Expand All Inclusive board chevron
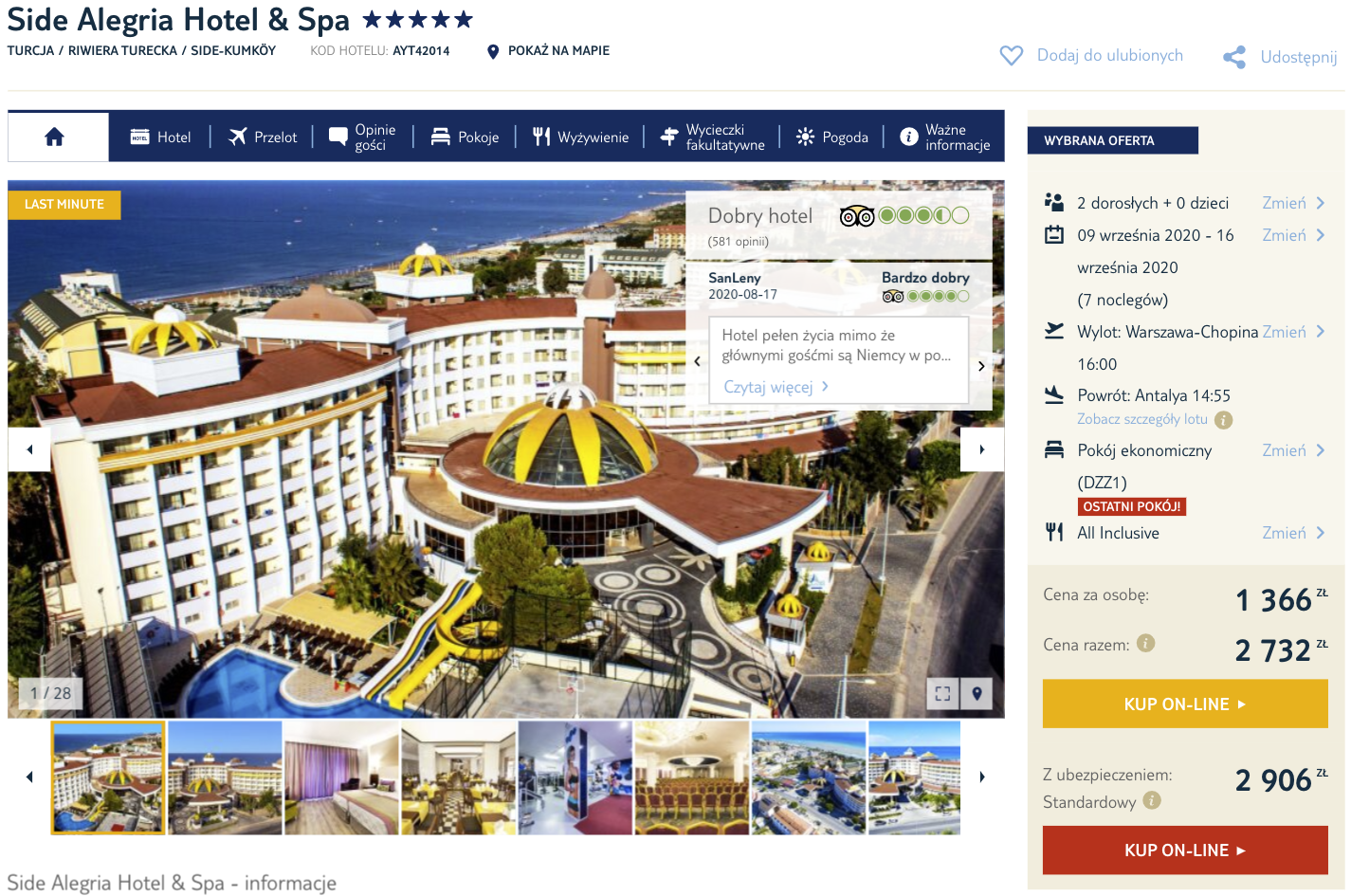The height and width of the screenshot is (896, 1351). pyautogui.click(x=1320, y=533)
